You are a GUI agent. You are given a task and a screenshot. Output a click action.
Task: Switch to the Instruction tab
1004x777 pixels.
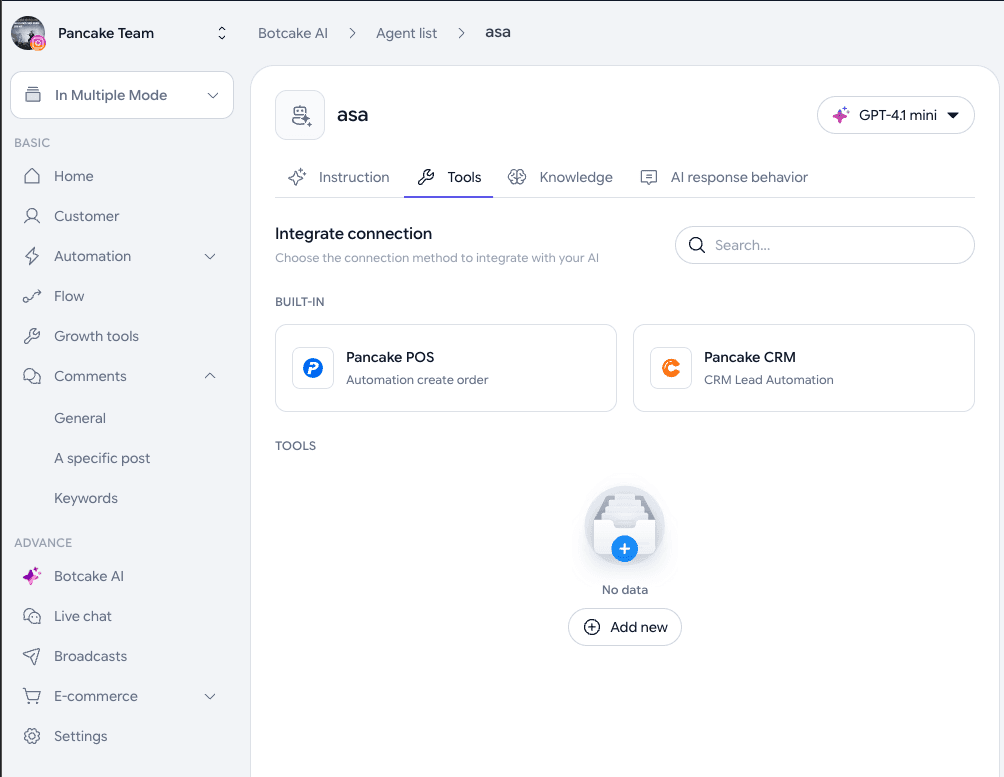click(x=339, y=177)
